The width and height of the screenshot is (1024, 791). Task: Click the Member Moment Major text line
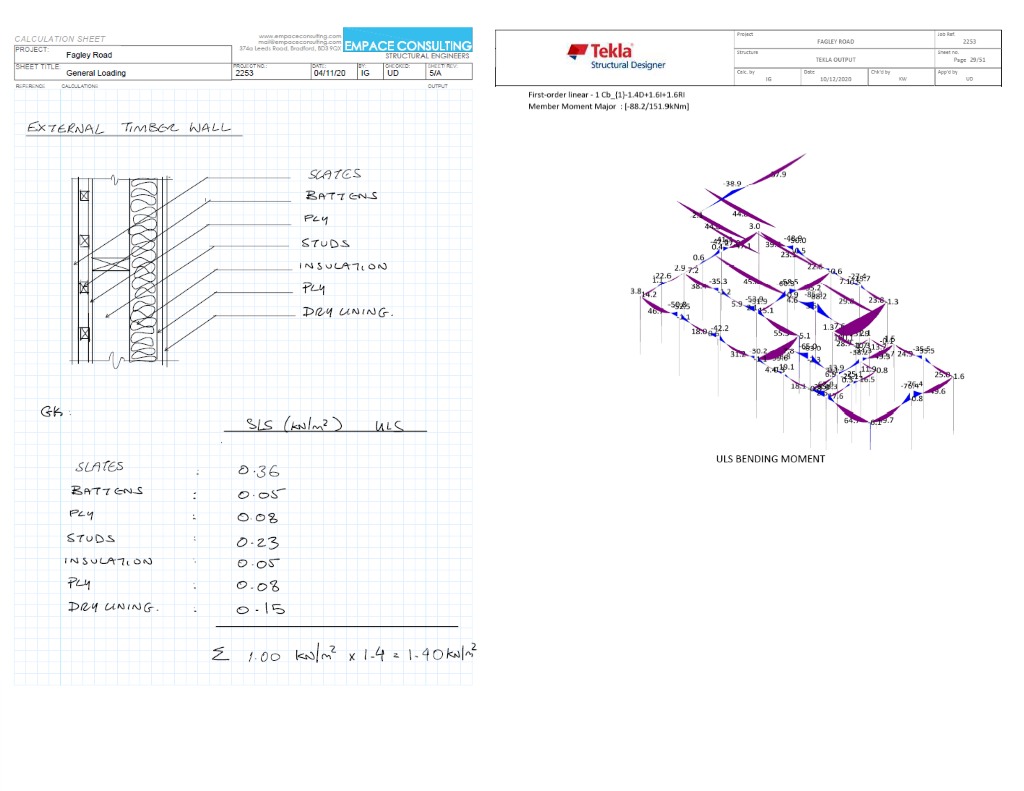609,106
